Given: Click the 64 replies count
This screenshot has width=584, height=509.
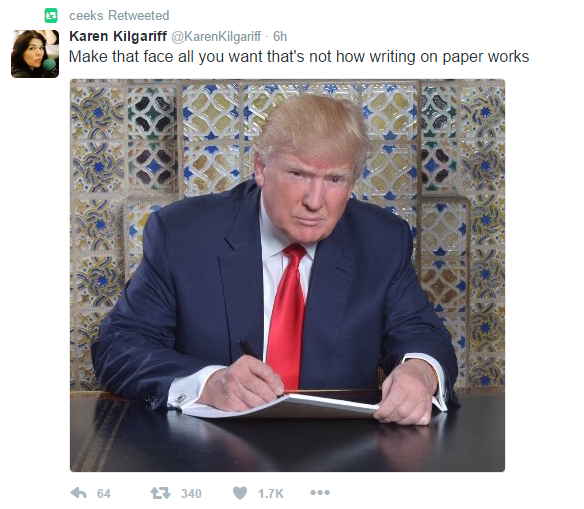Looking at the screenshot, I should click(x=104, y=494).
